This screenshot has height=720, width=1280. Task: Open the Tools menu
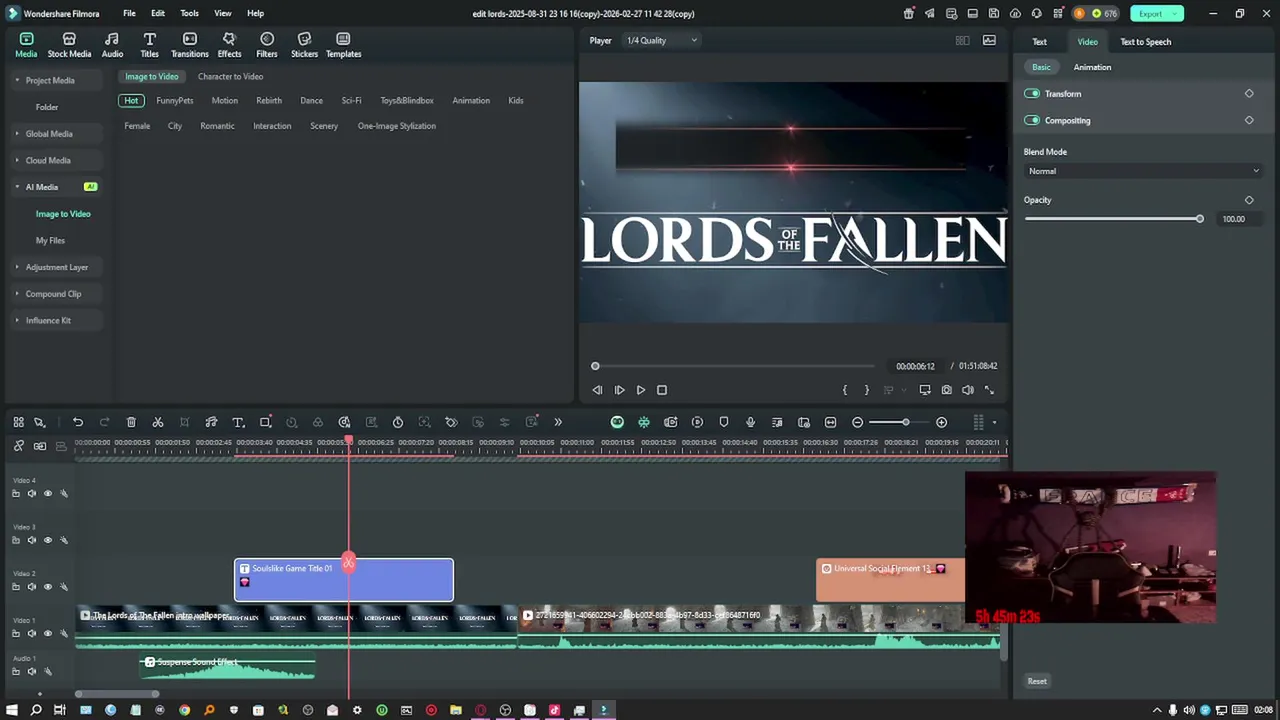point(189,13)
